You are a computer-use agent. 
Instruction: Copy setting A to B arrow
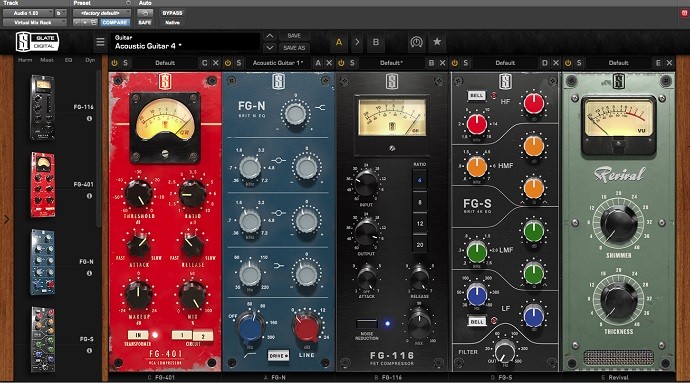pos(357,42)
